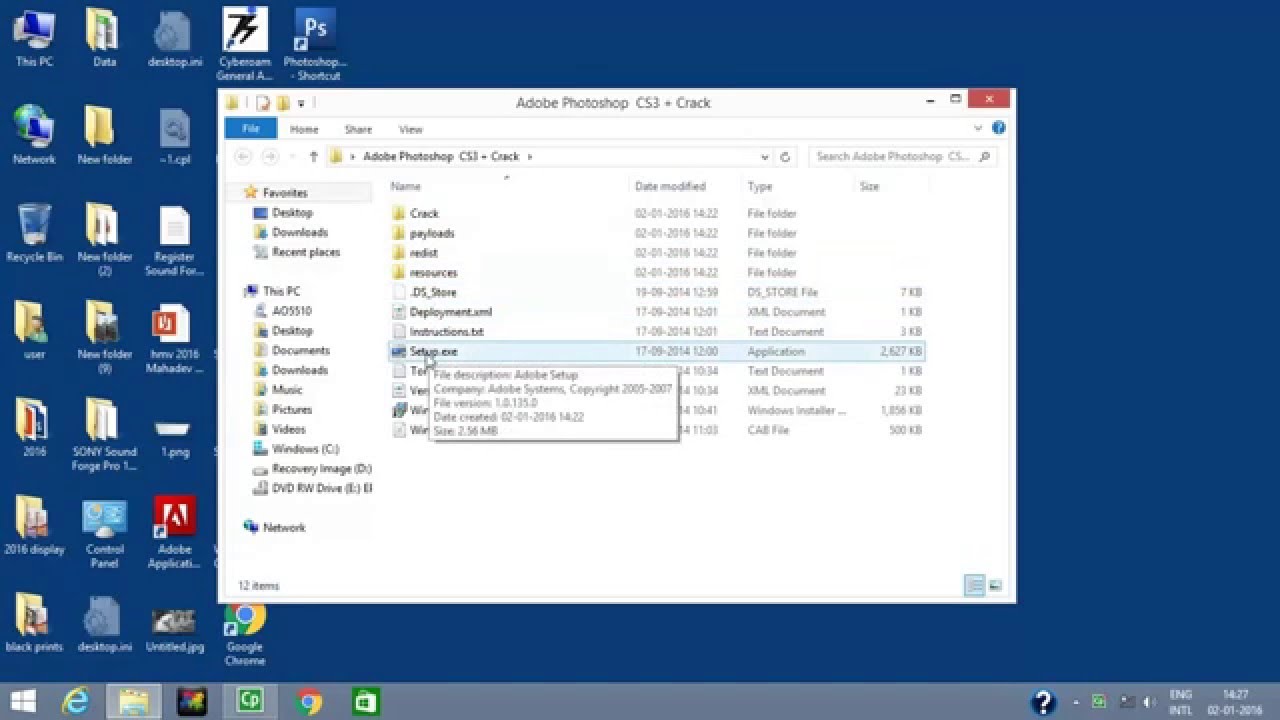Screen dimensions: 1280x720
Task: Open the Share ribbon tab
Action: (358, 129)
